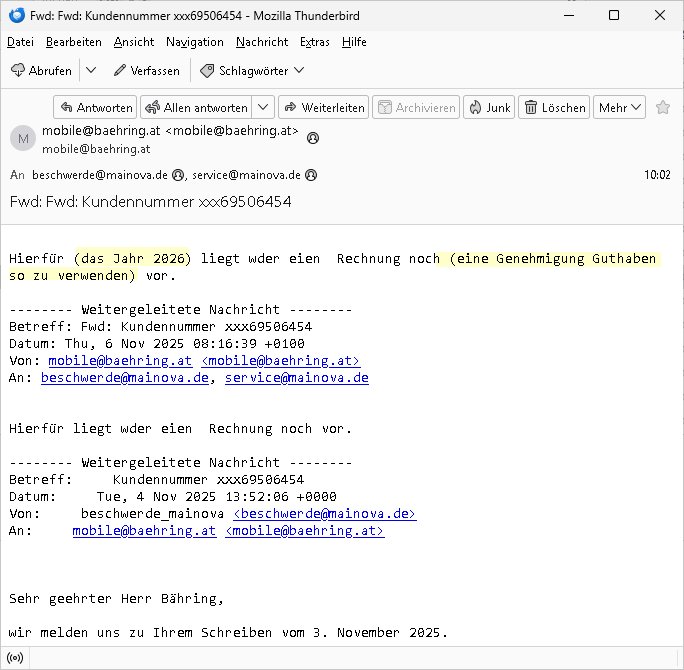Star this message

click(663, 108)
